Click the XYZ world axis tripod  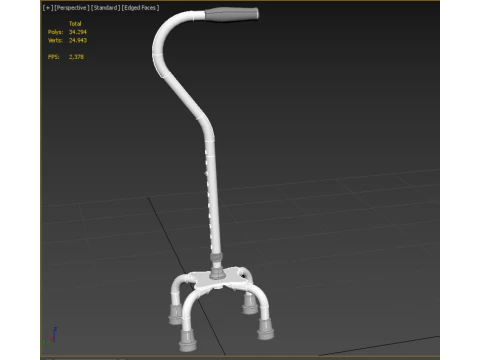(50, 336)
